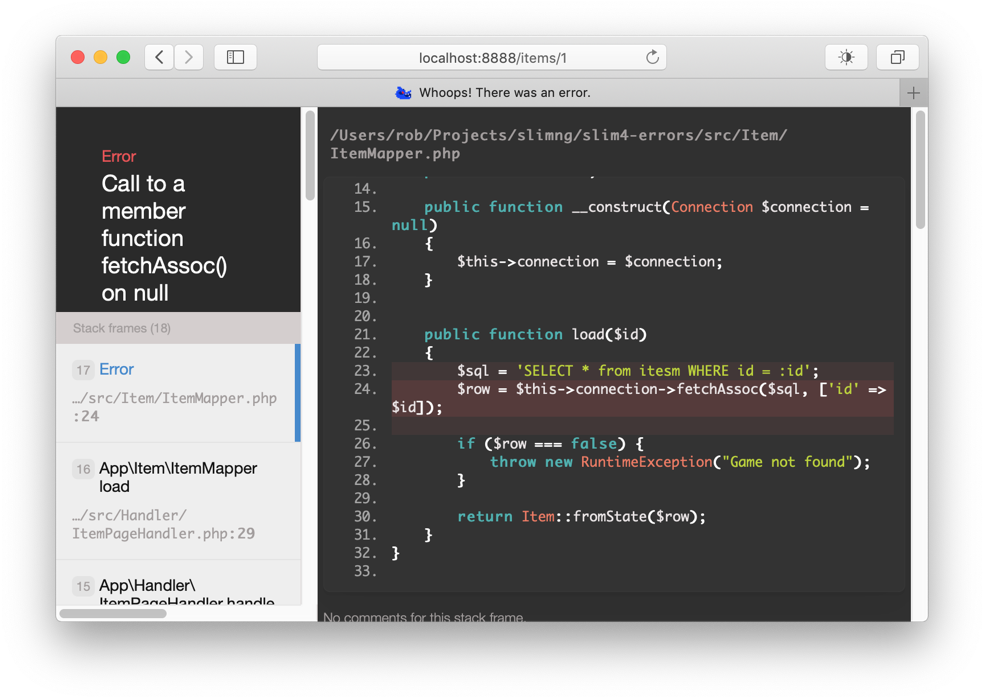
Task: Minimize window with the yellow button
Action: pos(100,57)
